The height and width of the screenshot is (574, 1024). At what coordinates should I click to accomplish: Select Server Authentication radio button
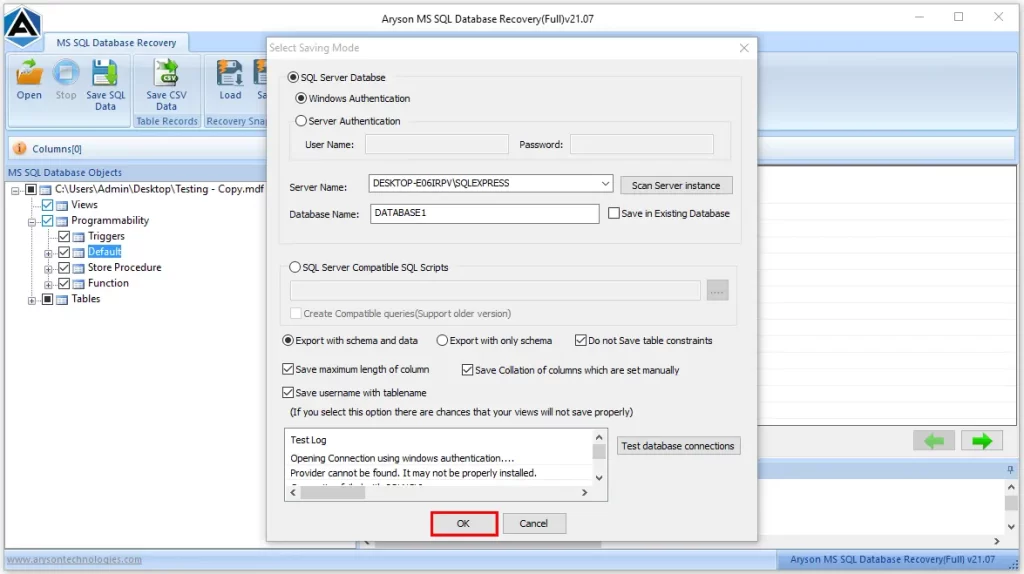tap(301, 121)
